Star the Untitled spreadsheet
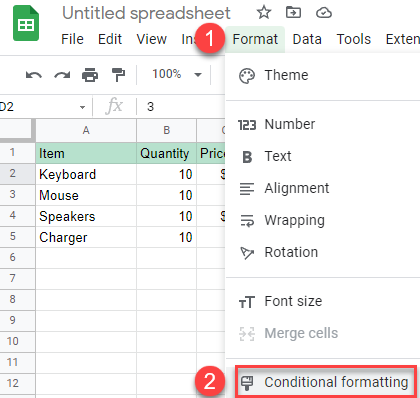Viewport: 420px width, 398px height. pos(264,13)
